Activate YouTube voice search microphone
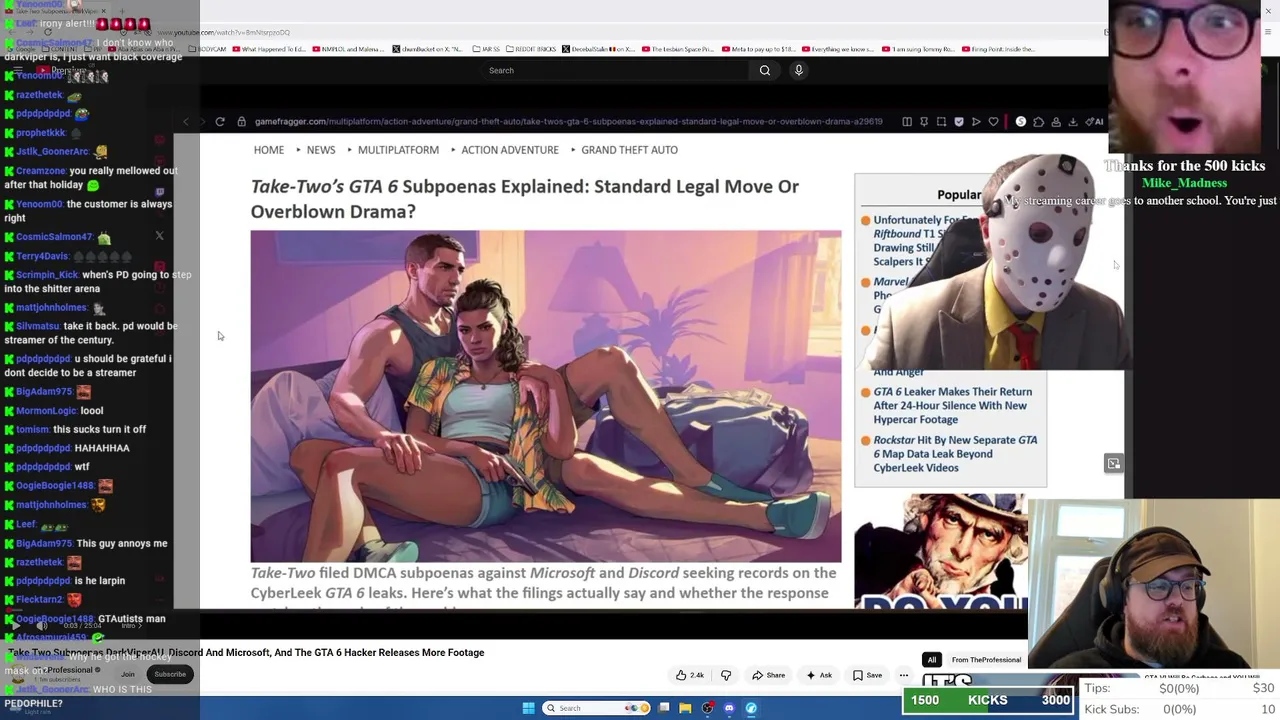This screenshot has width=1280, height=720. [x=798, y=70]
